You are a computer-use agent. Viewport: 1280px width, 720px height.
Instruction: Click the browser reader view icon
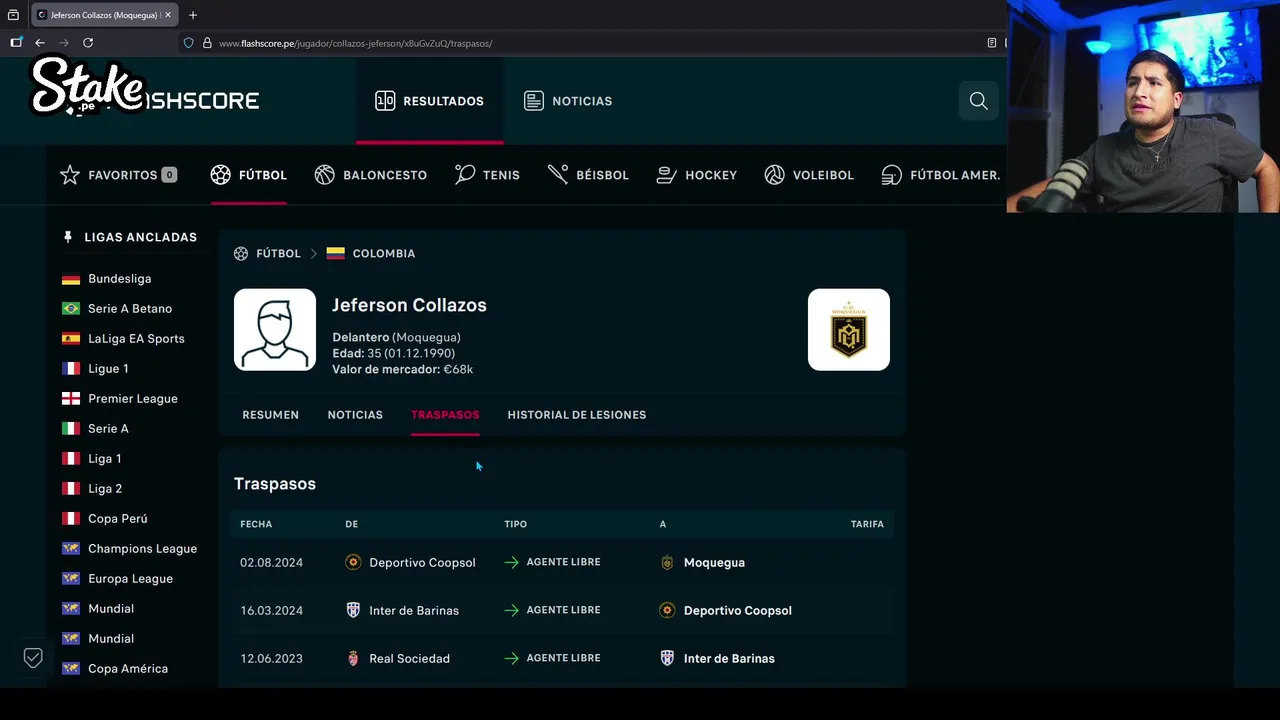[991, 43]
